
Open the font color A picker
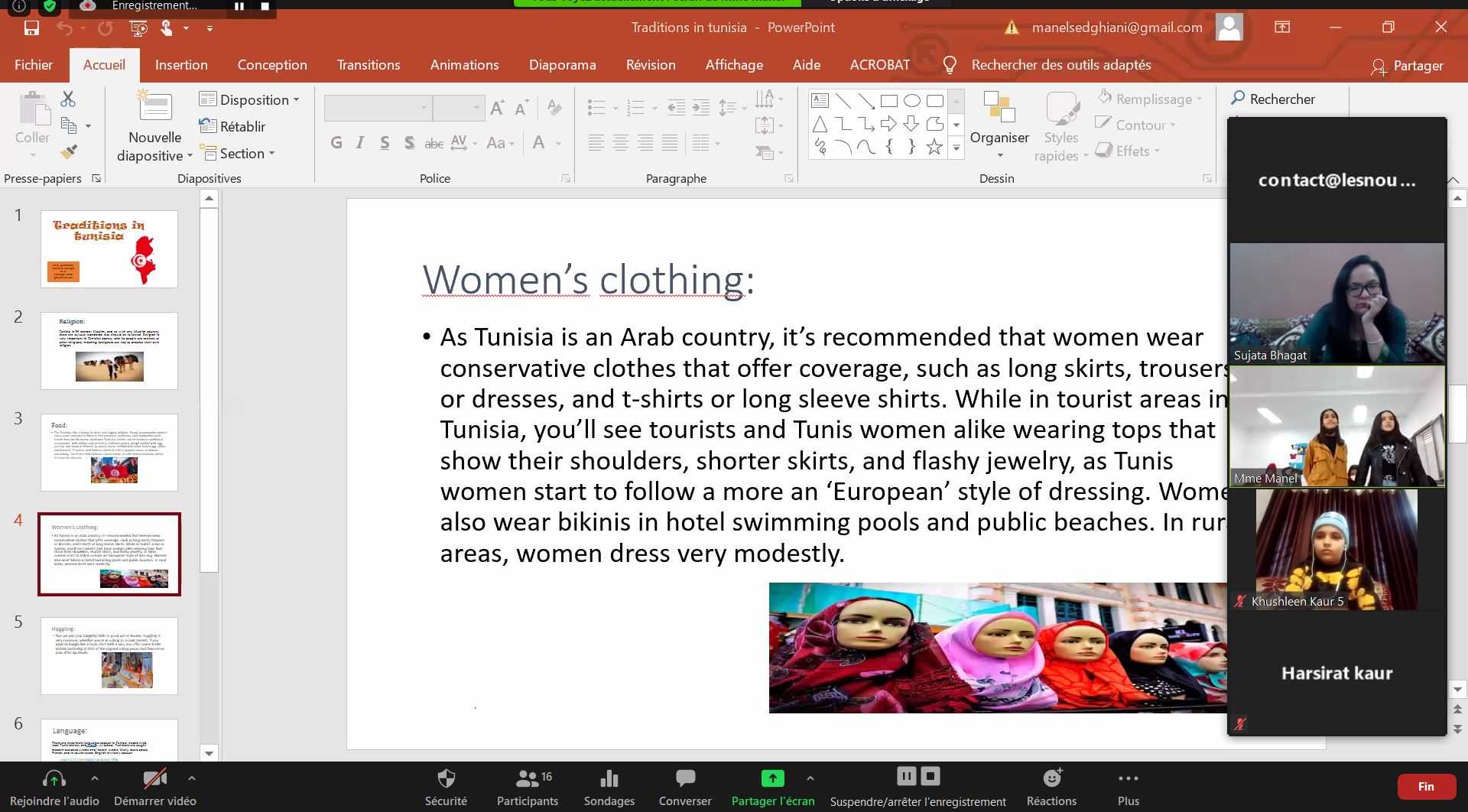(x=539, y=143)
